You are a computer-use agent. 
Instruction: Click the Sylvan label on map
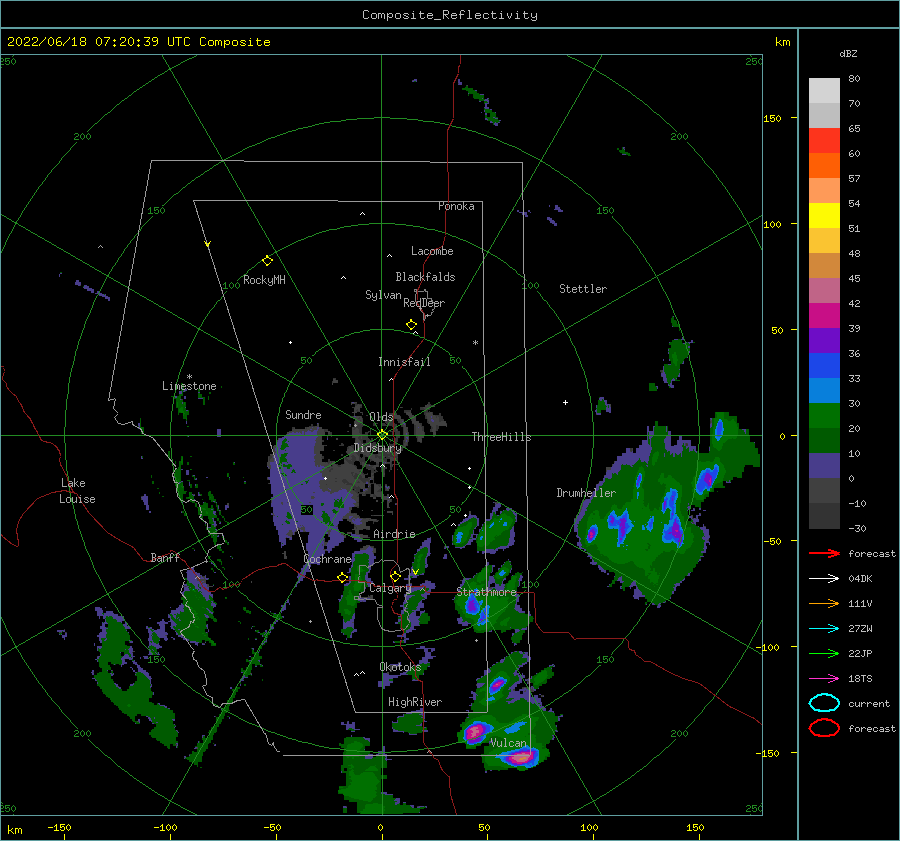coord(383,295)
